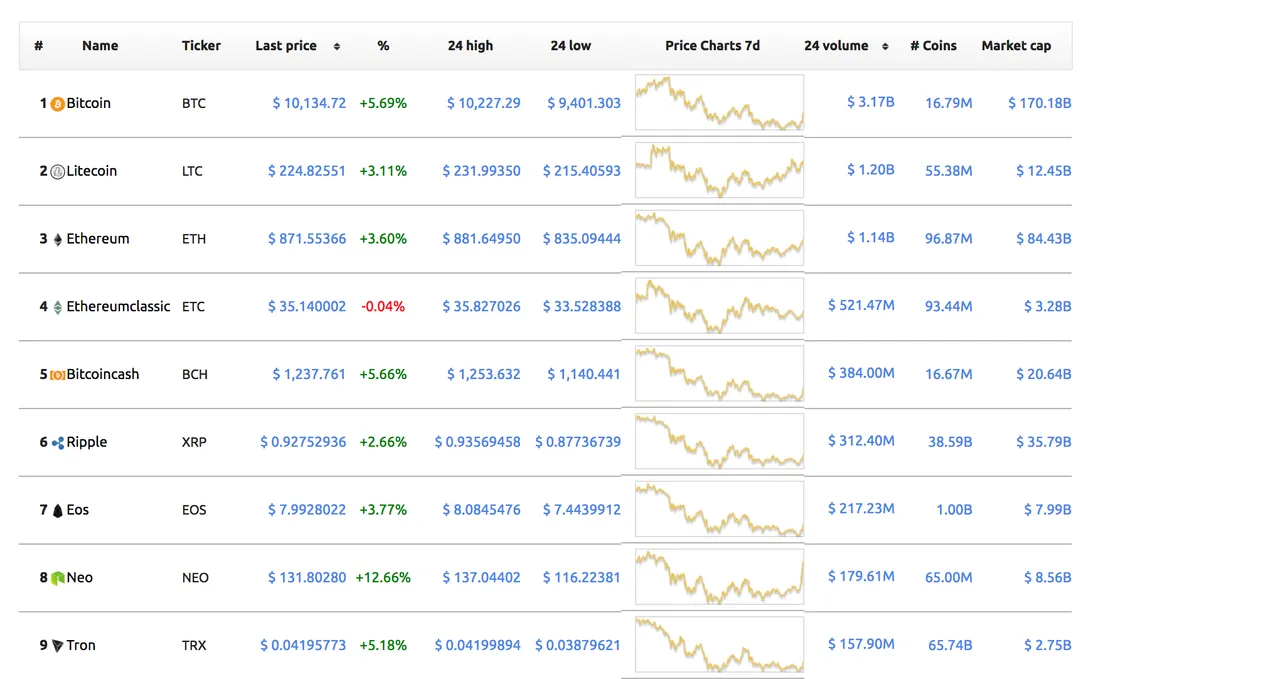Click the TRX ticker text

pos(194,645)
